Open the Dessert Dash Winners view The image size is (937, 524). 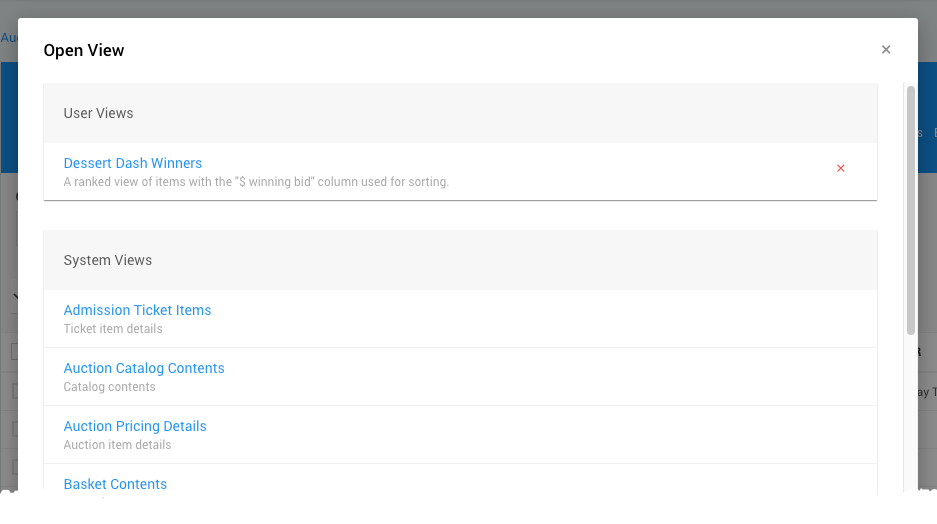pos(133,163)
